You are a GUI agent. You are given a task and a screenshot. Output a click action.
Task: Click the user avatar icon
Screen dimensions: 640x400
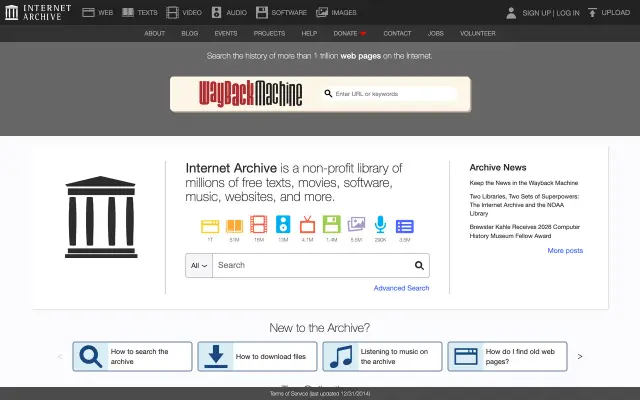(x=511, y=13)
